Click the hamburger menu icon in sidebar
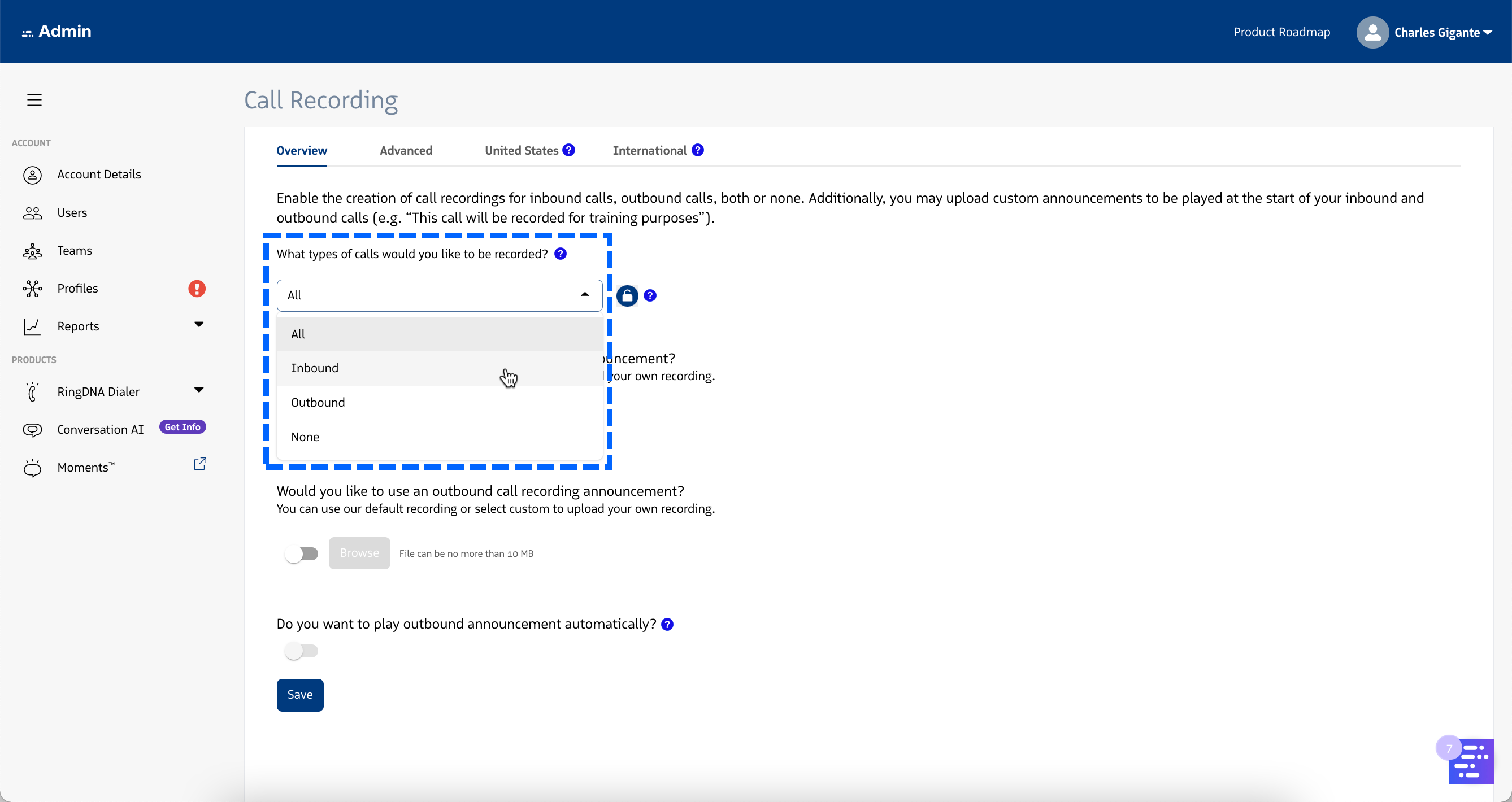Screen dimensions: 1512x802 (34, 100)
